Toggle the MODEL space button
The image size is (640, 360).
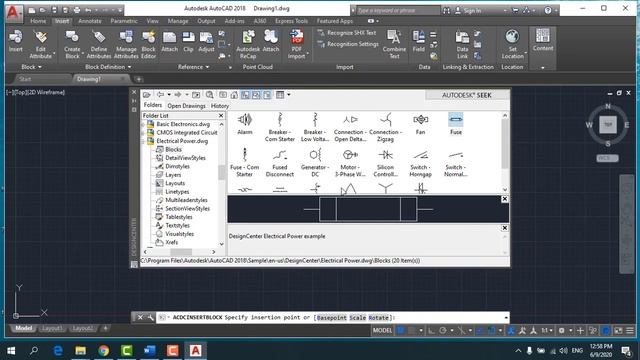coord(382,330)
